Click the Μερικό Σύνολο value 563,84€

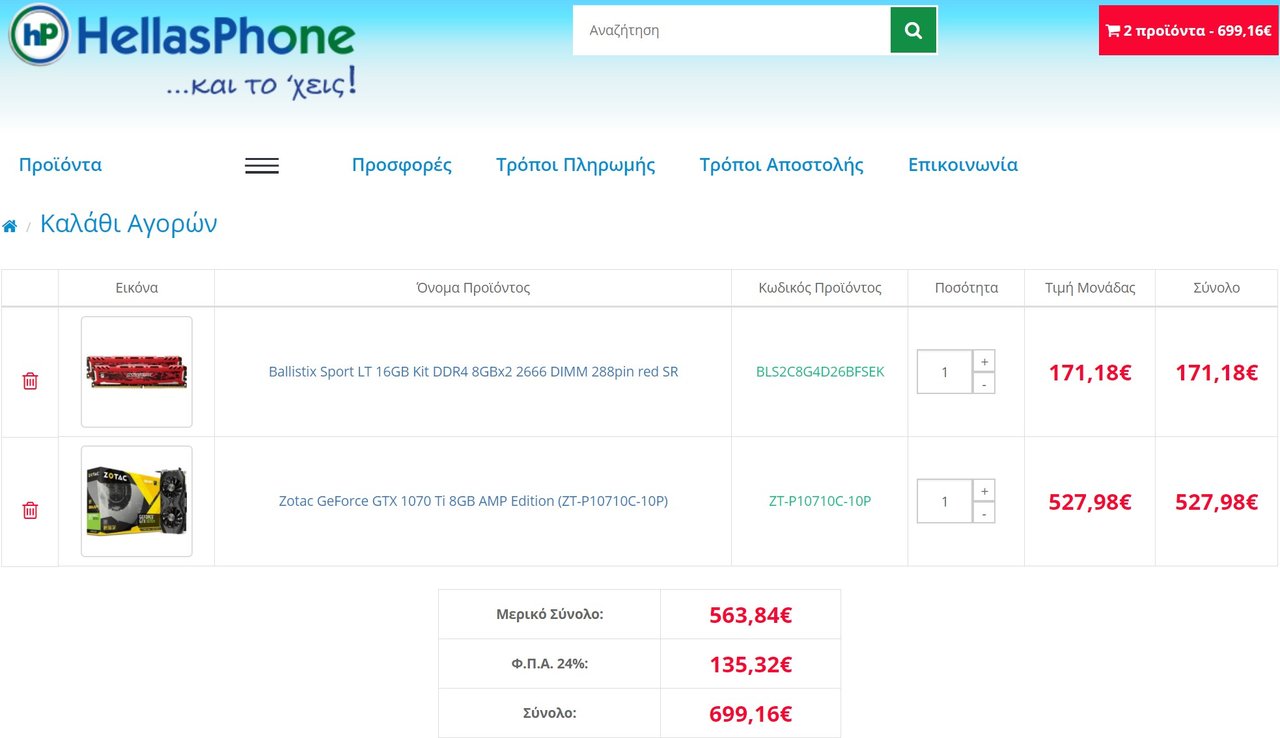[751, 615]
